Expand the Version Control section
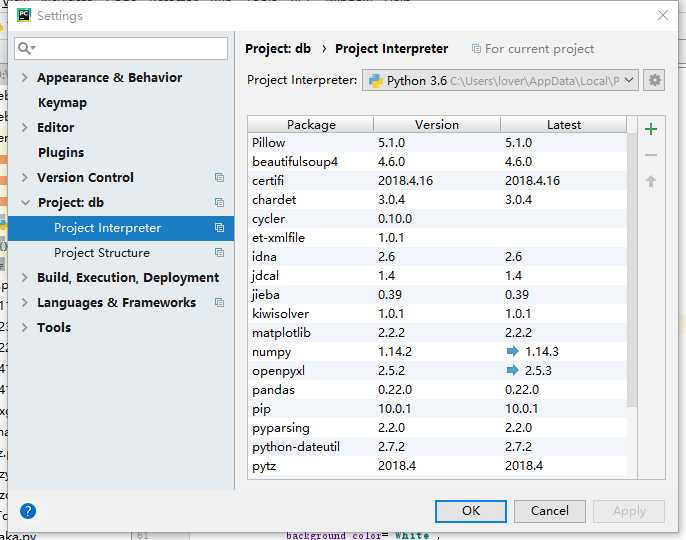The height and width of the screenshot is (540, 686). [x=25, y=177]
